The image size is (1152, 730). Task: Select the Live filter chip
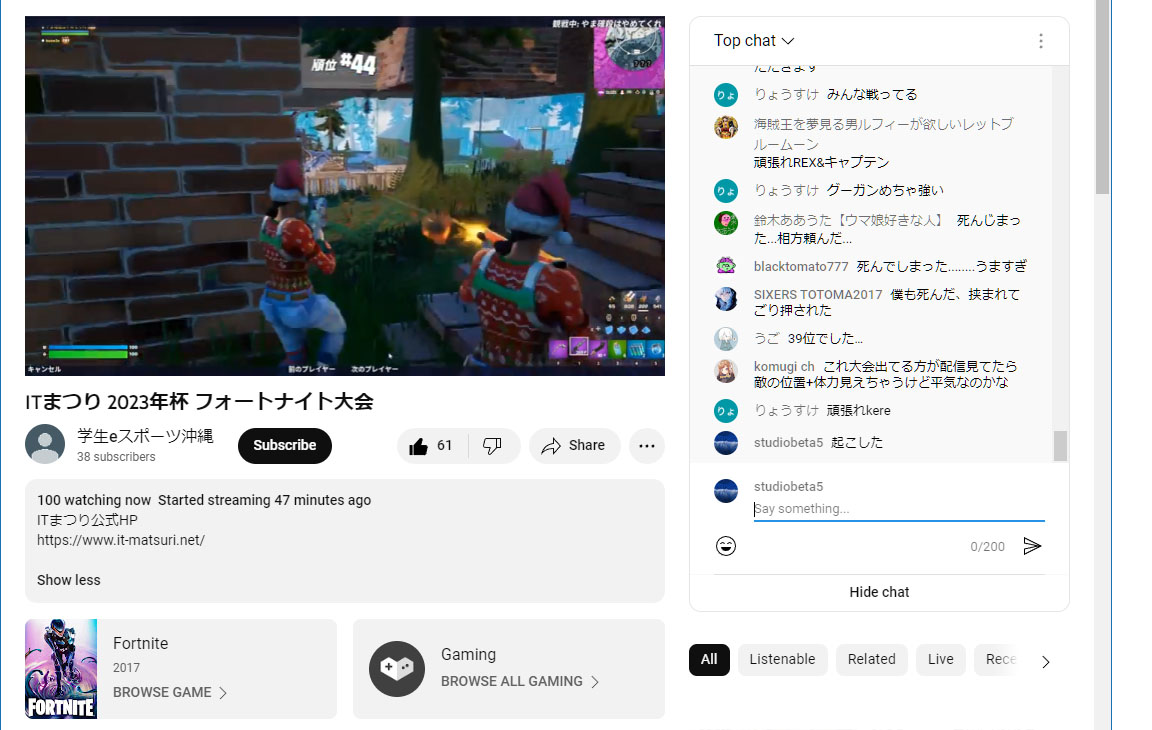pos(940,659)
